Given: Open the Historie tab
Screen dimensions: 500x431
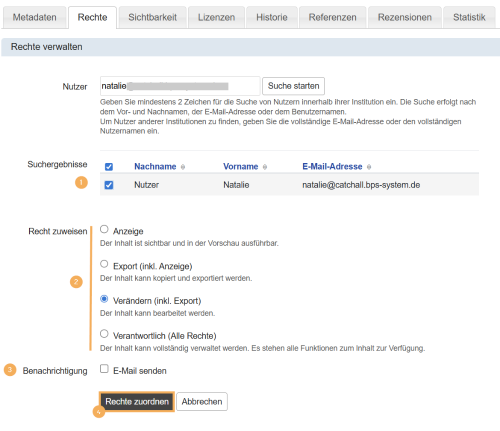Looking at the screenshot, I should (x=272, y=17).
